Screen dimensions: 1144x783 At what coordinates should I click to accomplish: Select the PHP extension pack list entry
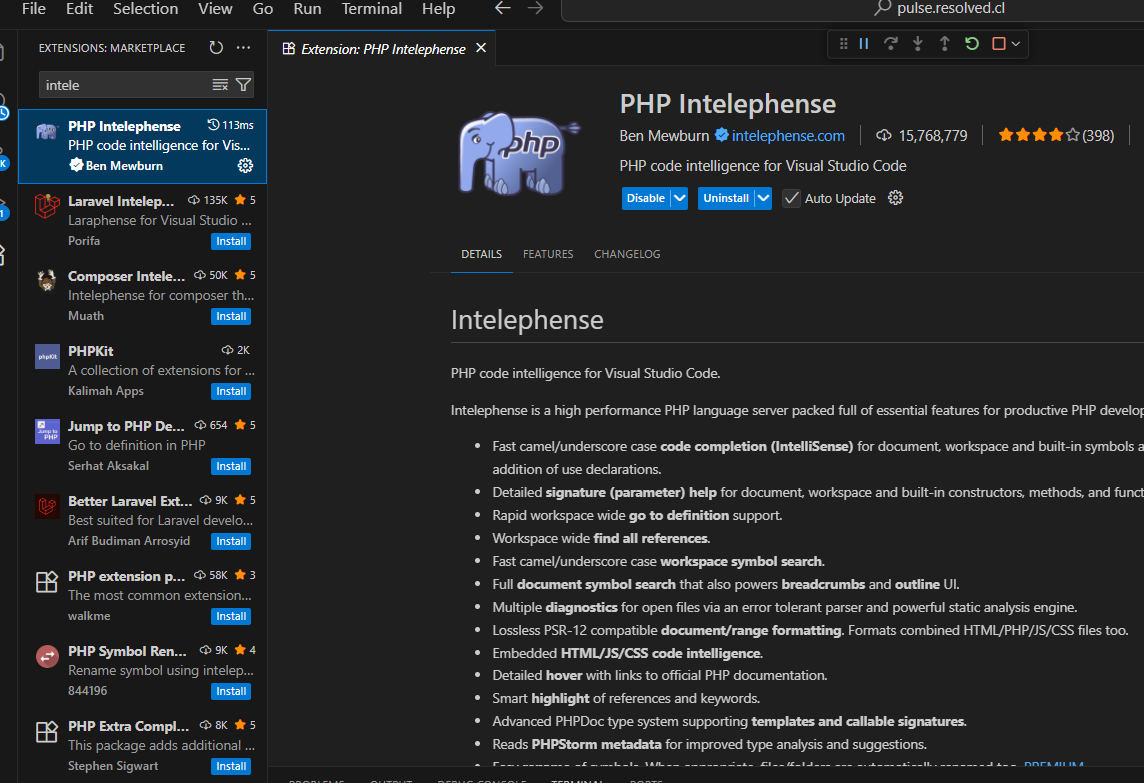(x=142, y=595)
